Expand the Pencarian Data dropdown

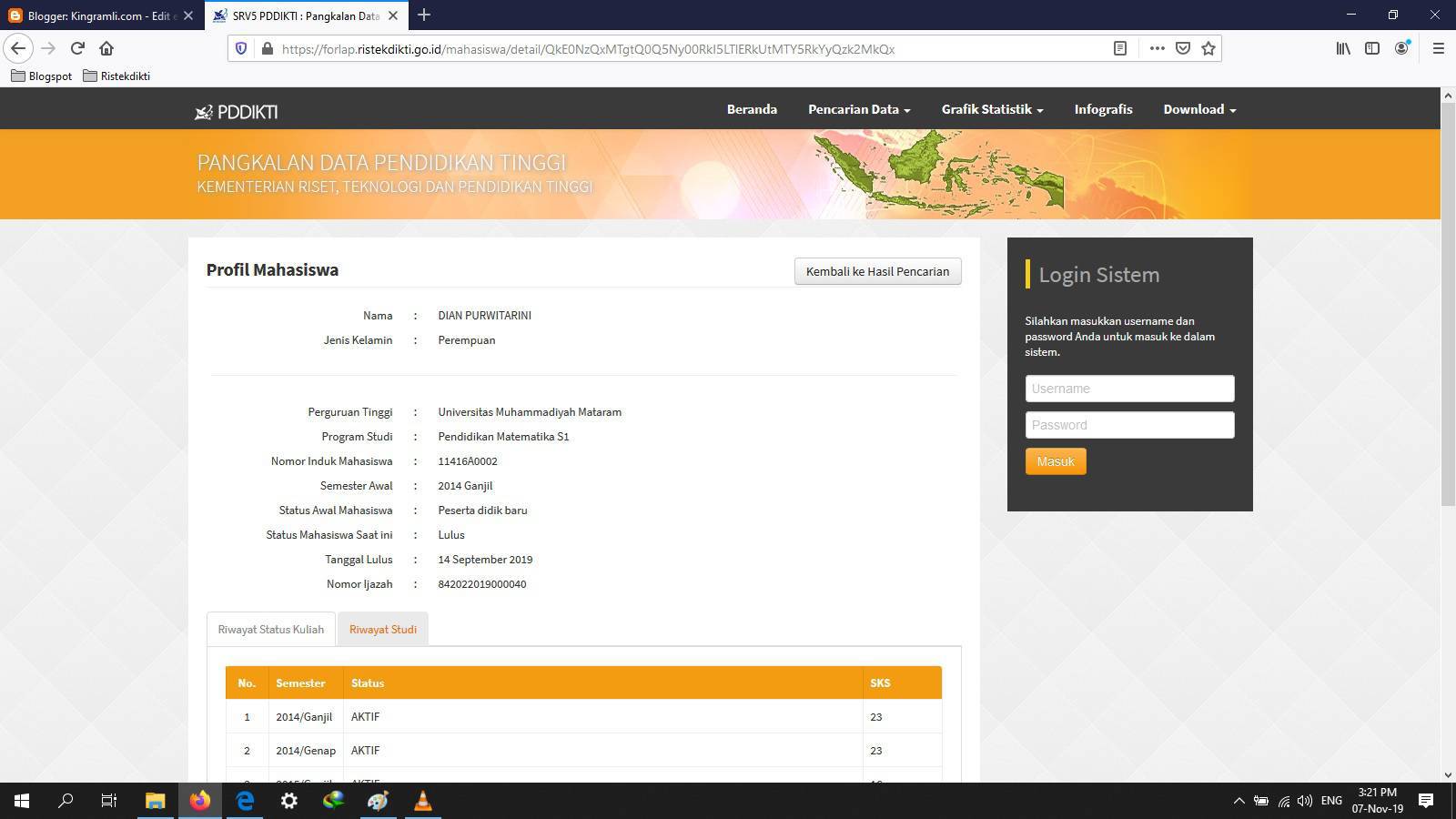point(859,109)
